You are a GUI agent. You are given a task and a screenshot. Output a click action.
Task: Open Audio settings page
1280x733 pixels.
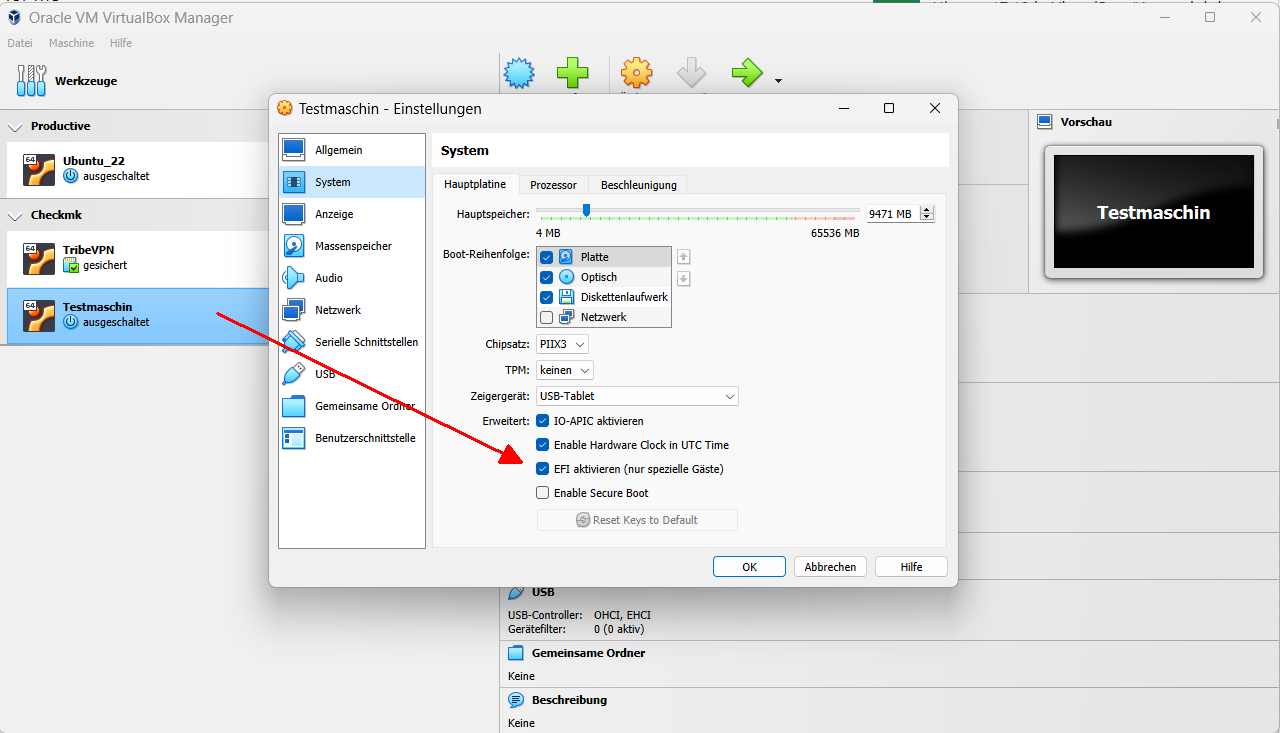352,278
